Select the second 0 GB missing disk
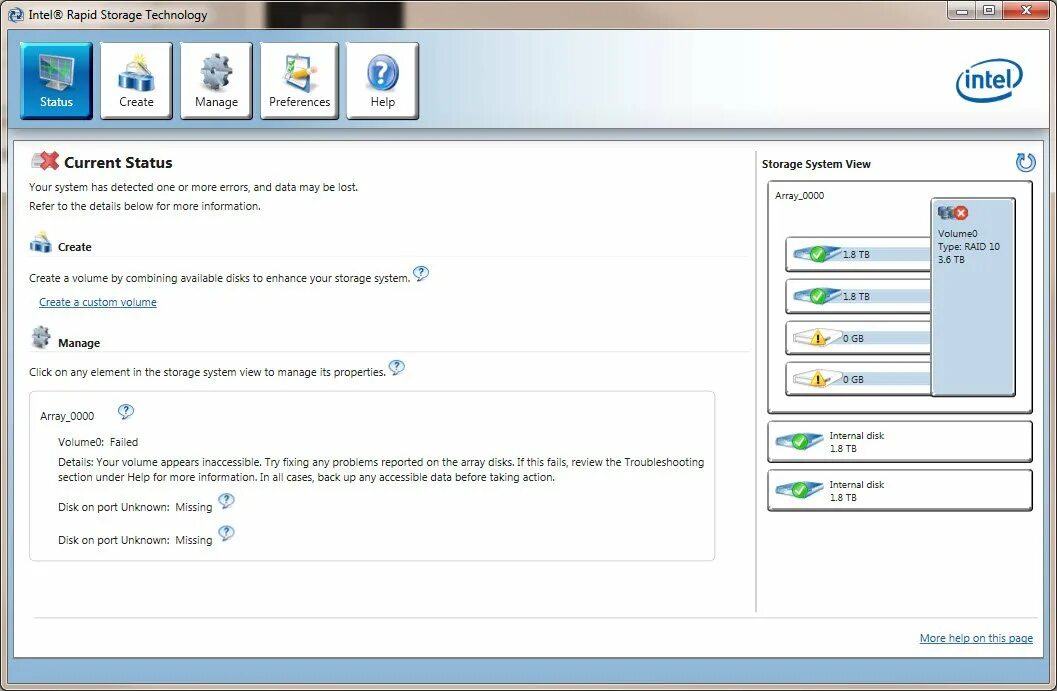 point(858,379)
